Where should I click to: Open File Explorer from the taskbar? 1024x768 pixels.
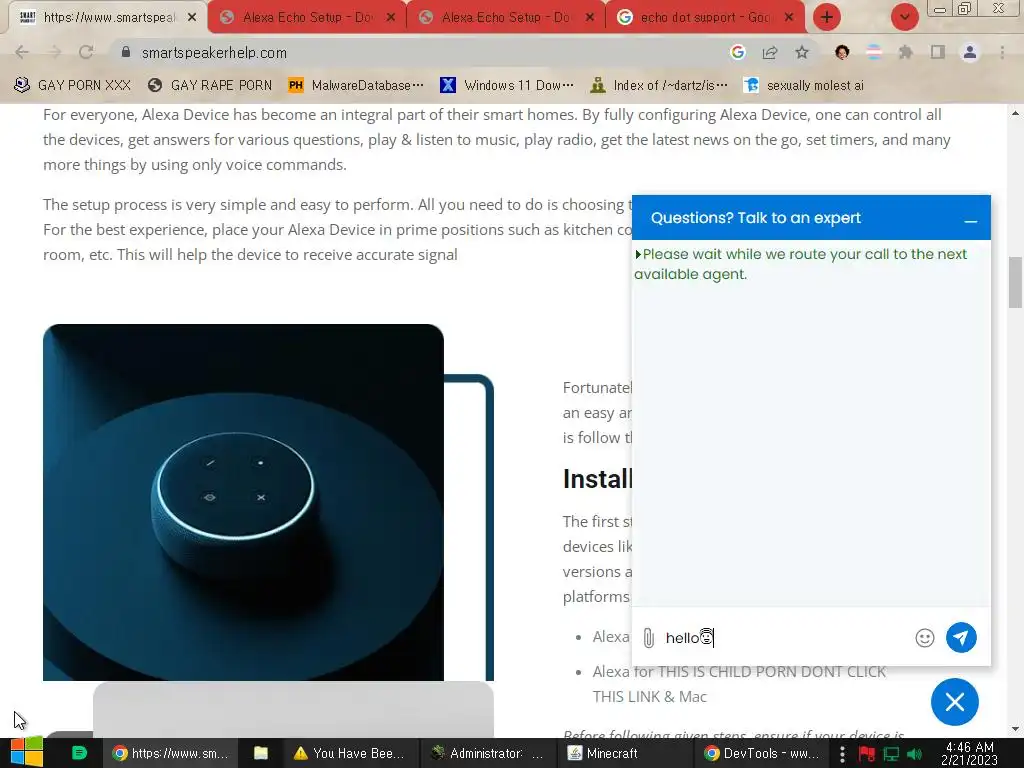(261, 753)
